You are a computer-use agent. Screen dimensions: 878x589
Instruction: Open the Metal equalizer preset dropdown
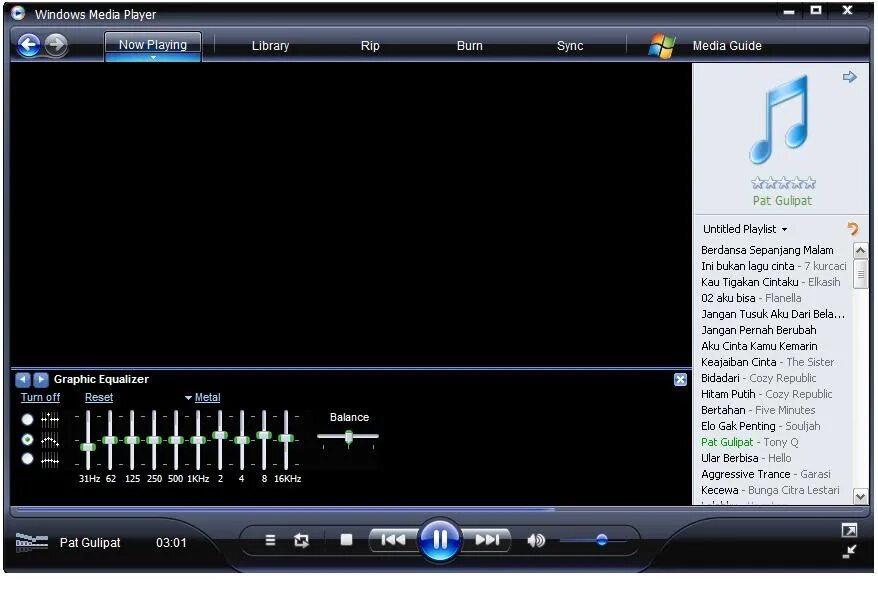tap(203, 398)
